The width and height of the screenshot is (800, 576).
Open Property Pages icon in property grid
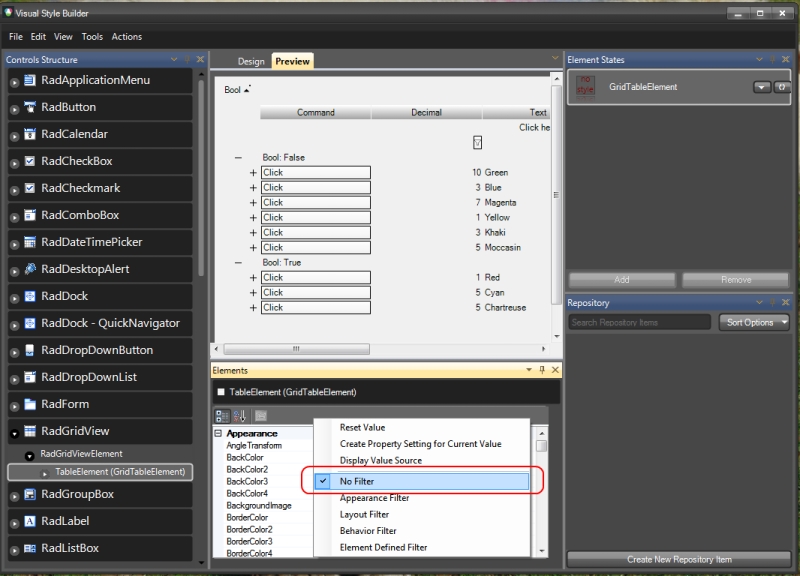click(x=261, y=416)
